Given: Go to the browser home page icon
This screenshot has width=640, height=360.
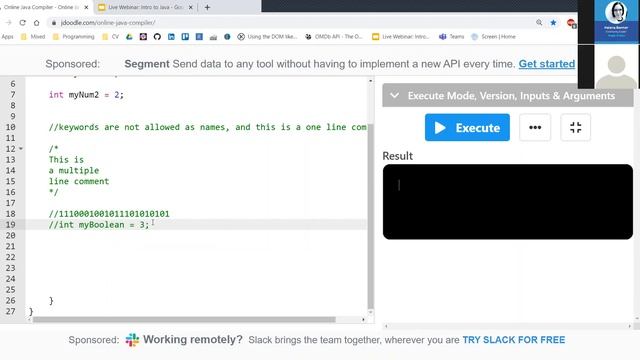Looking at the screenshot, I should coord(36,23).
